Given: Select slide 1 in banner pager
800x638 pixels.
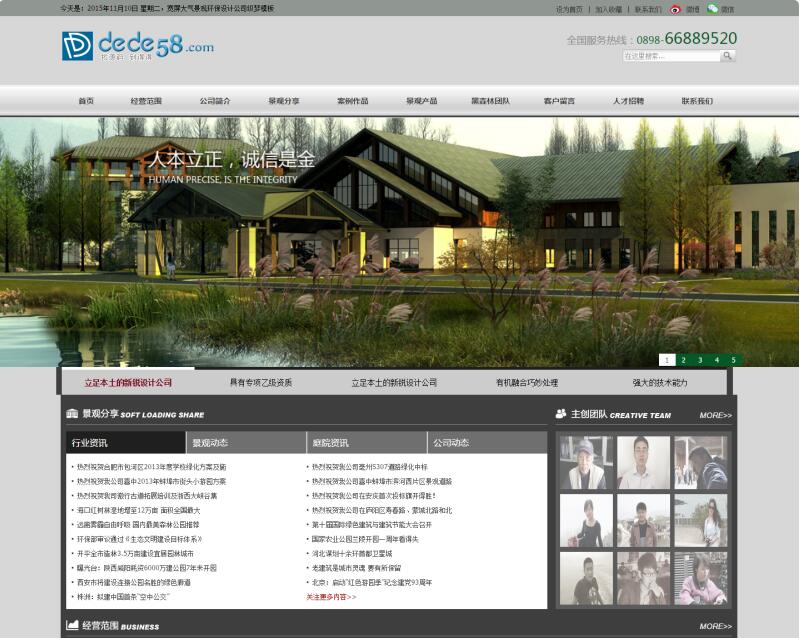Looking at the screenshot, I should pos(667,360).
